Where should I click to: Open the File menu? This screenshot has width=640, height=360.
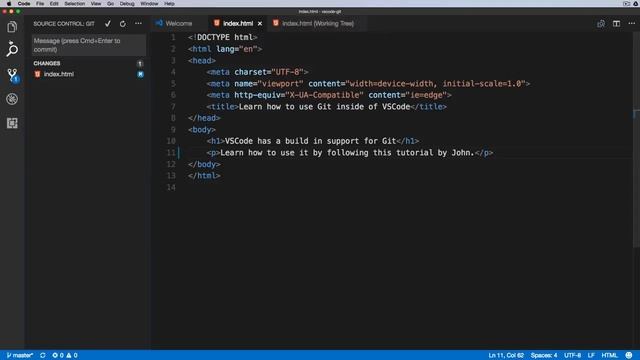coord(40,3)
